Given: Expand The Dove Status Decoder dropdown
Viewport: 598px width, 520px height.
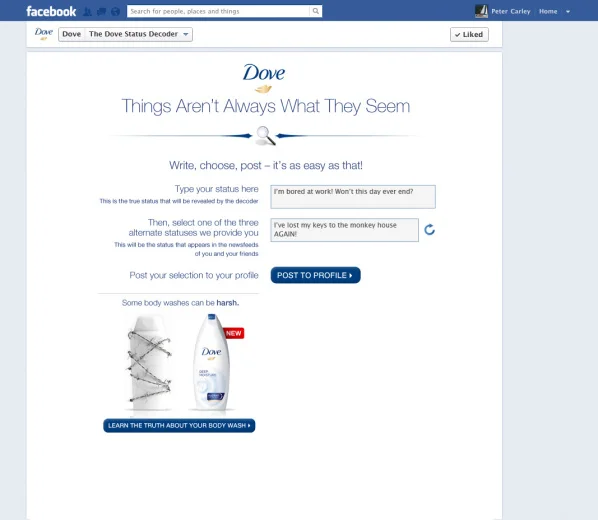Looking at the screenshot, I should tap(139, 34).
